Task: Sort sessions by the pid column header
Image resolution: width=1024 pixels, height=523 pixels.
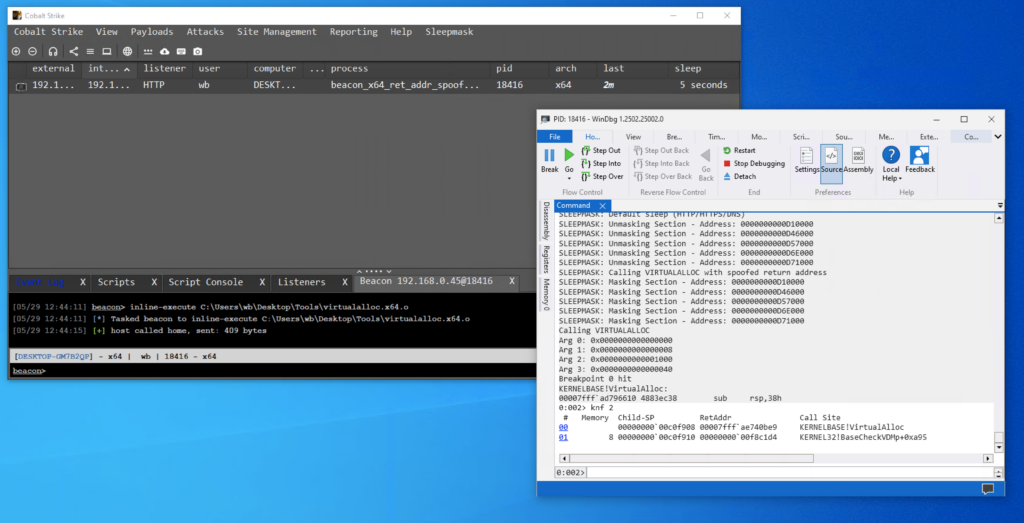Action: point(504,69)
